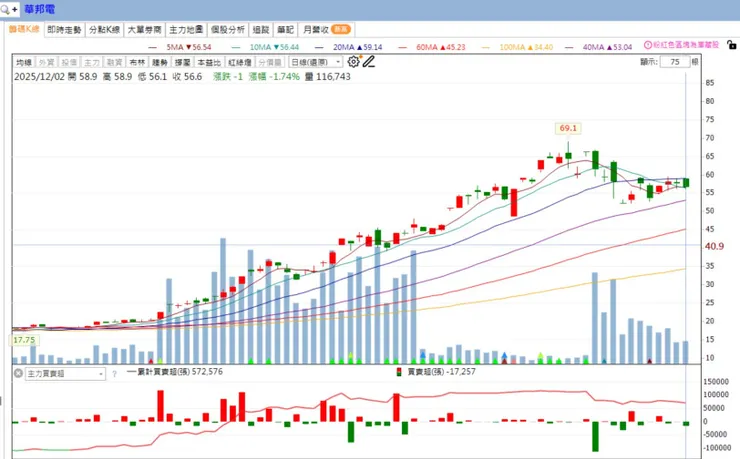Toggle the 紅綠燈 overlay button
740x459 pixels.
(x=240, y=62)
